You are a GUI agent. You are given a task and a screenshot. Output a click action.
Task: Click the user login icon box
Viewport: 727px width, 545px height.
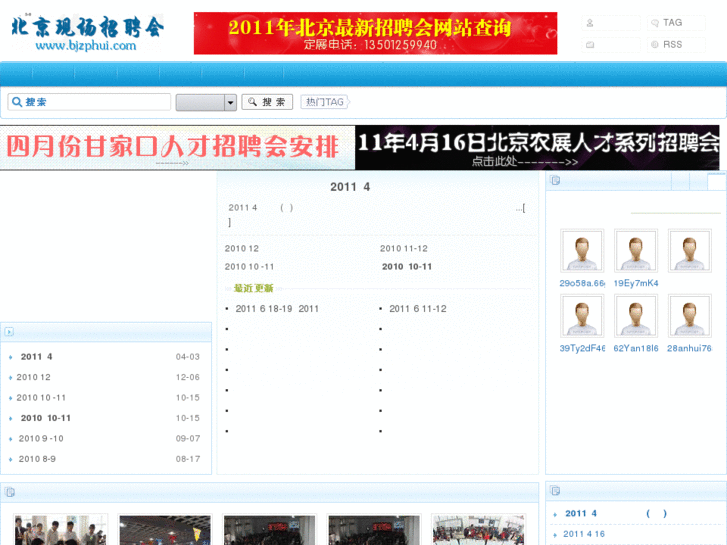pos(611,23)
